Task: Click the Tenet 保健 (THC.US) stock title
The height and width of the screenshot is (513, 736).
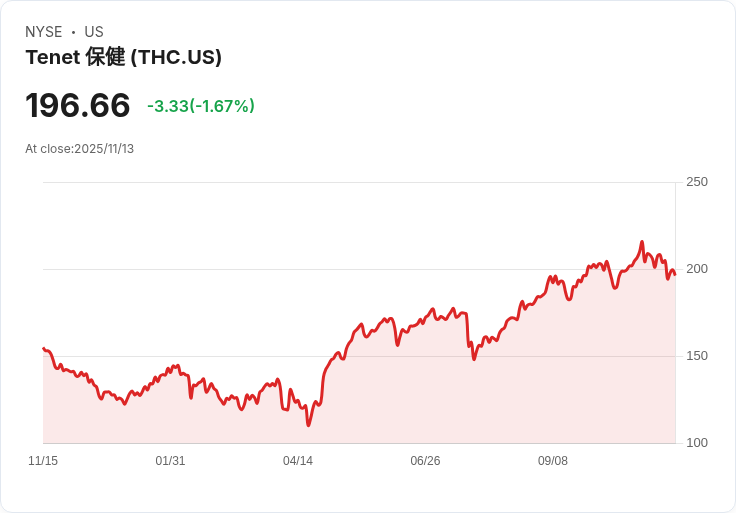Action: click(123, 57)
